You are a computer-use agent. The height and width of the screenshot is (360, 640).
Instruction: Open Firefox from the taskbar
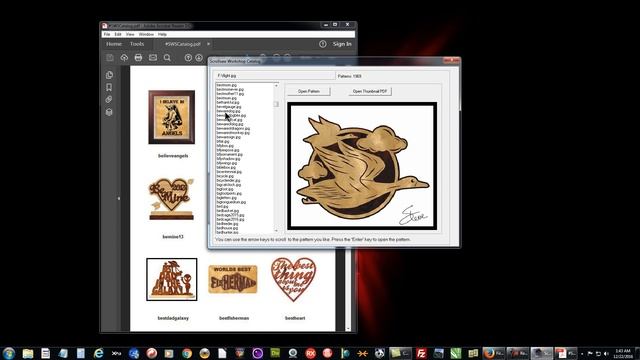pyautogui.click(x=489, y=353)
